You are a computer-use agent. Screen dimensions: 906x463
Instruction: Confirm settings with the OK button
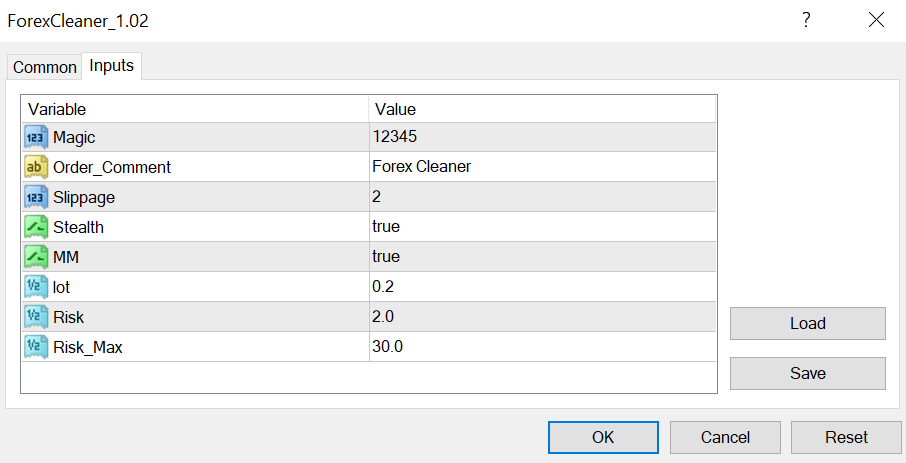coord(603,437)
